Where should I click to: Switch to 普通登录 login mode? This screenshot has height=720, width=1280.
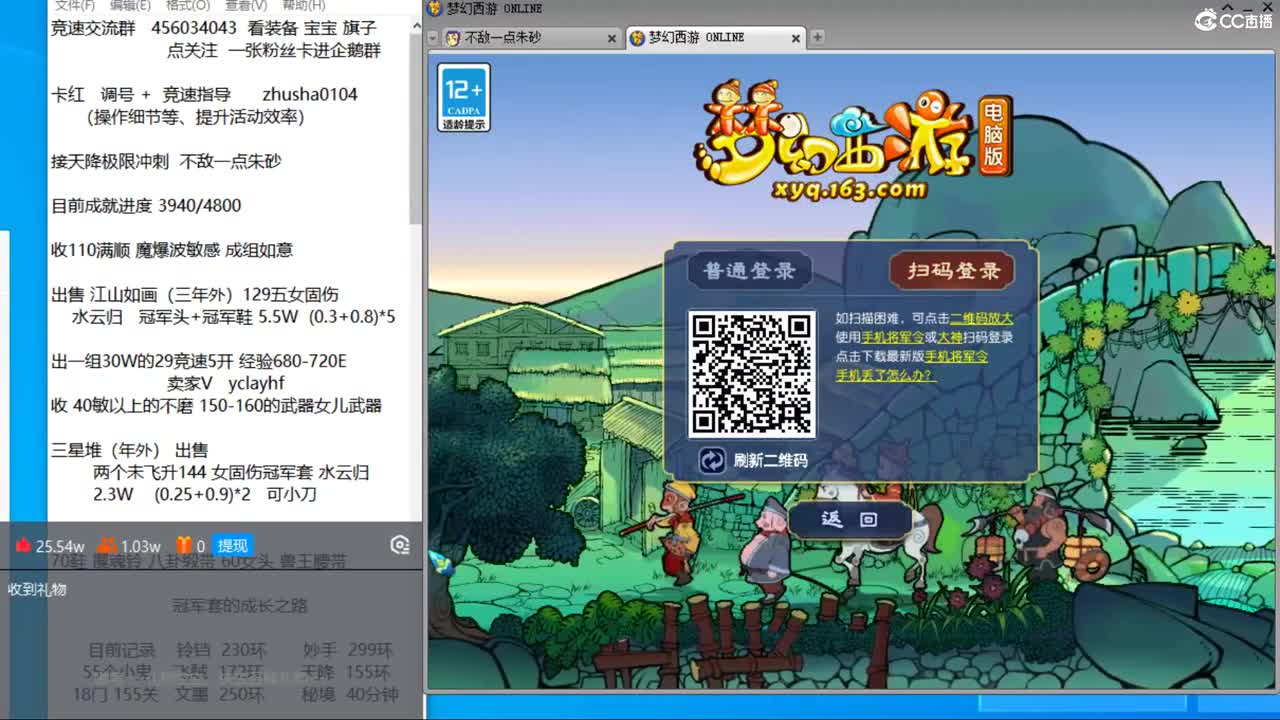pos(749,270)
